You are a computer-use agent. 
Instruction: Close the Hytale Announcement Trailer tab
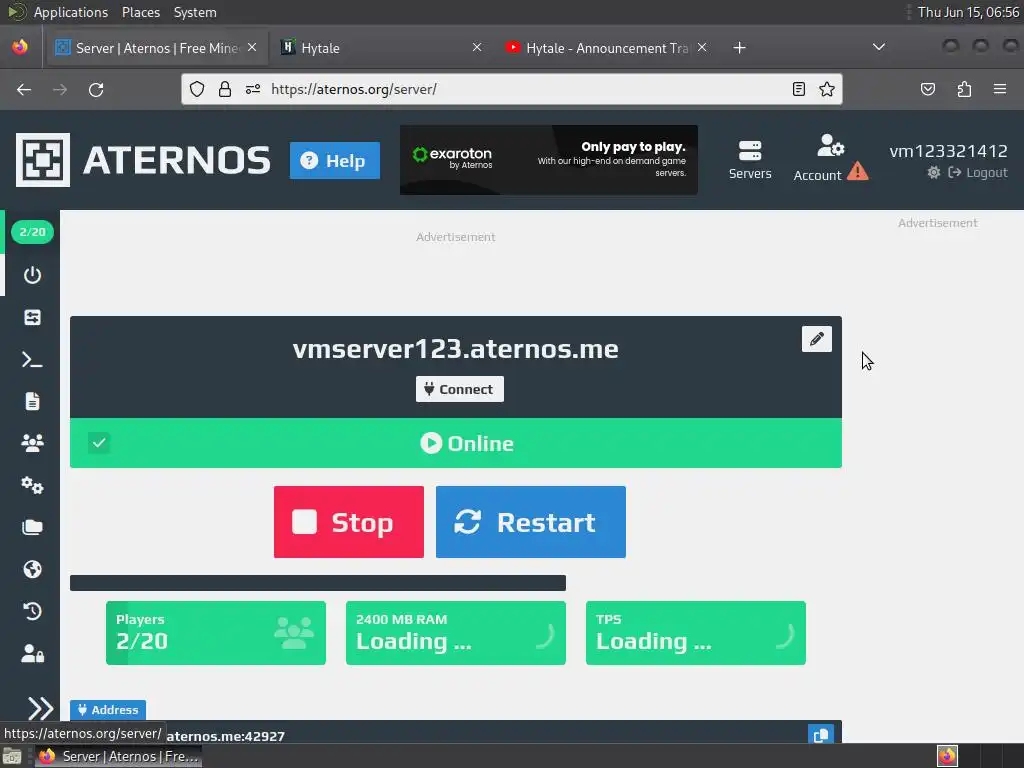pyautogui.click(x=702, y=48)
